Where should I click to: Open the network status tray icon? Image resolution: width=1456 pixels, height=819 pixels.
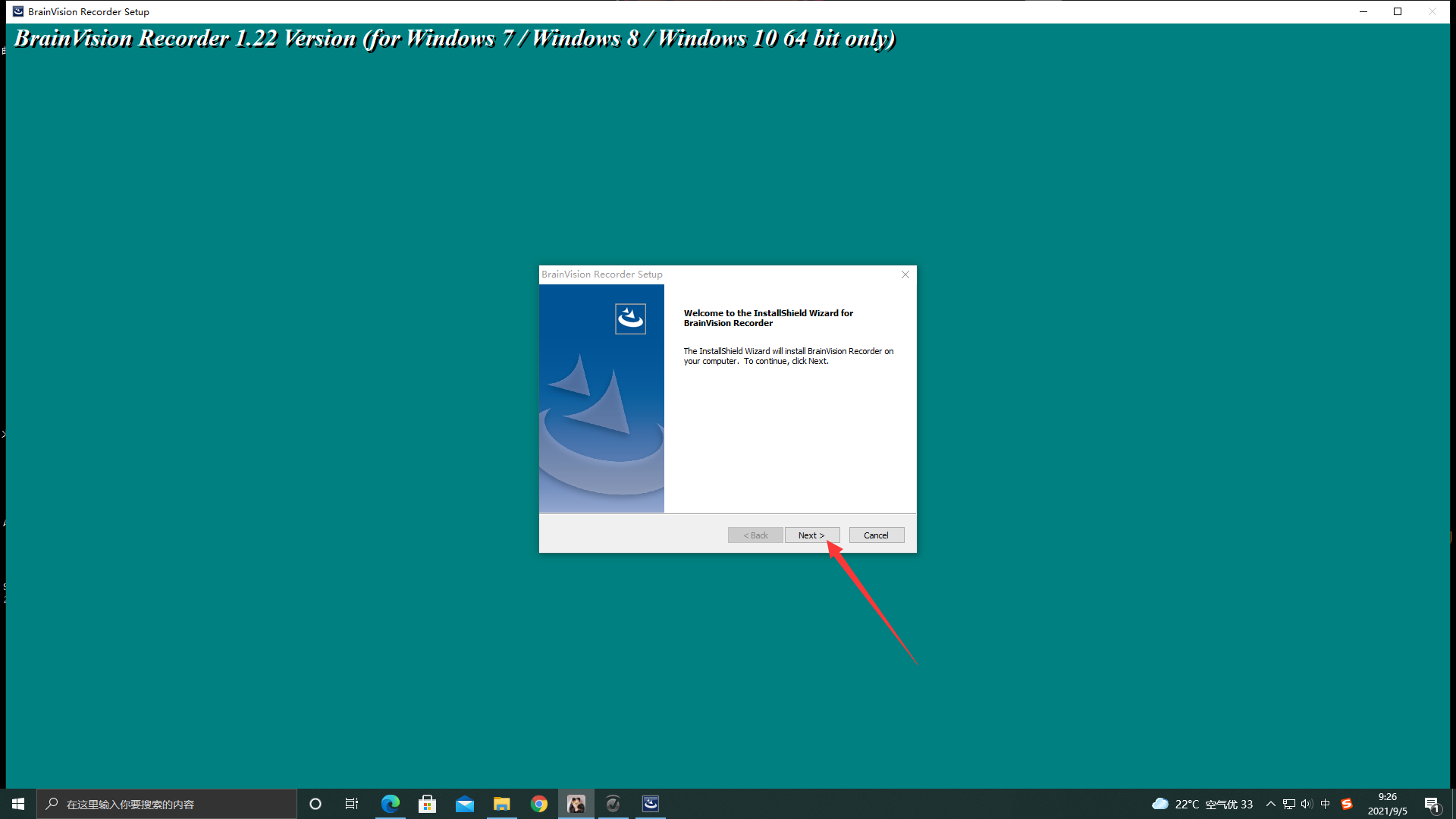[x=1289, y=804]
